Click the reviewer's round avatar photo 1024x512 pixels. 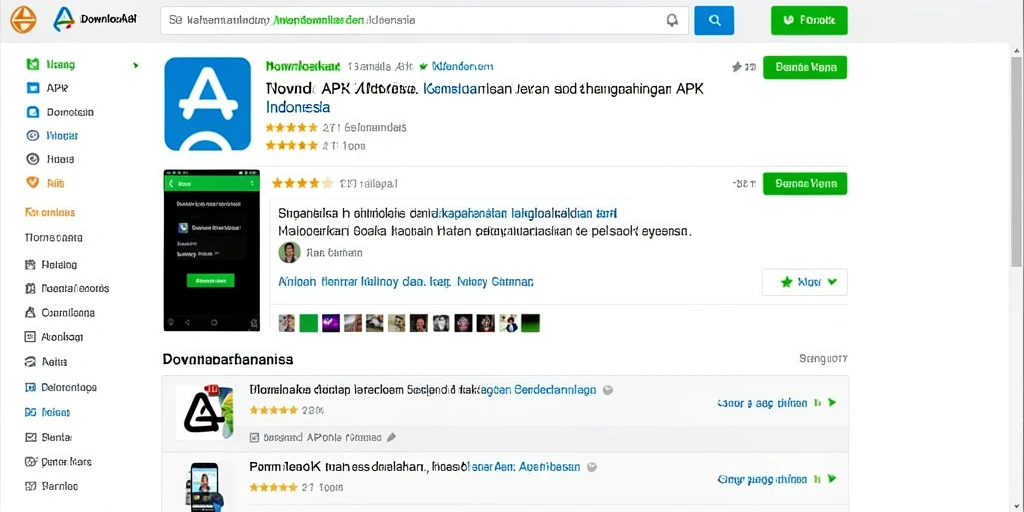coord(289,252)
